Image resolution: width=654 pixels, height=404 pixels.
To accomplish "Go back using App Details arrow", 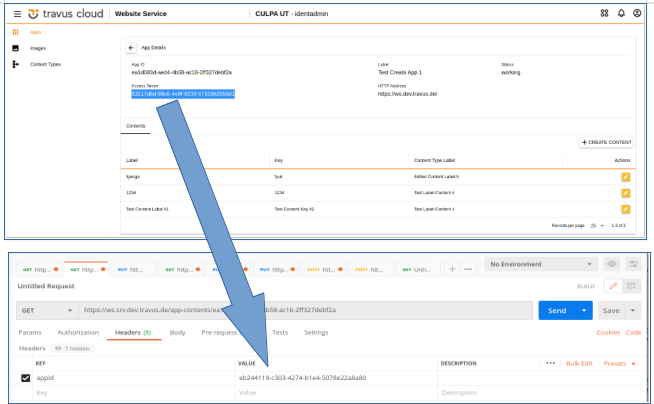I will pos(131,48).
